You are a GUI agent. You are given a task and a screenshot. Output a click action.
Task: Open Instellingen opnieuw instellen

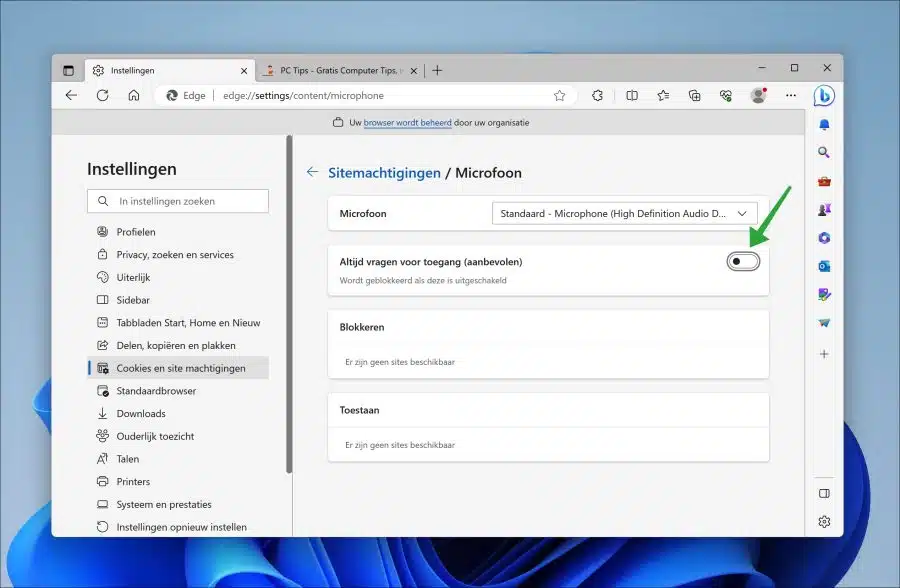178,527
